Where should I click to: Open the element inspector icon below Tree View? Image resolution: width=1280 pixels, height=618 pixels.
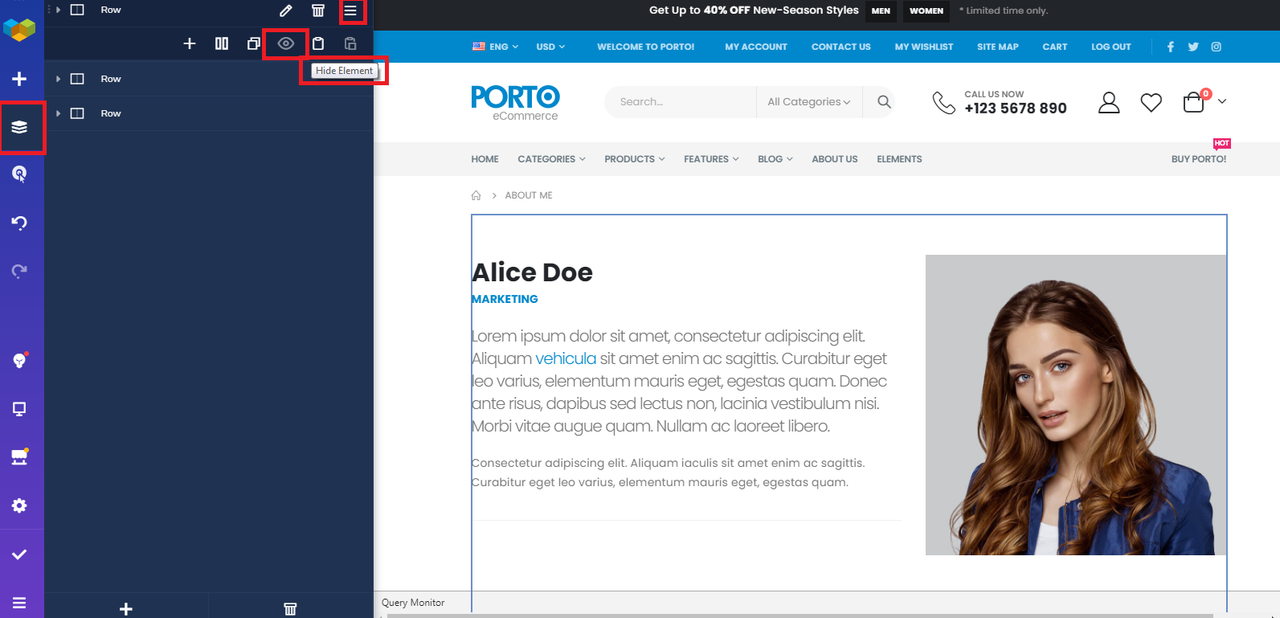[x=19, y=174]
